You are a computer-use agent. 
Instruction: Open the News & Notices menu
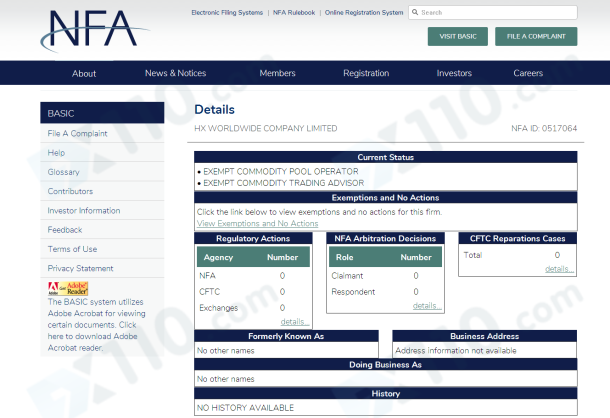pyautogui.click(x=175, y=73)
